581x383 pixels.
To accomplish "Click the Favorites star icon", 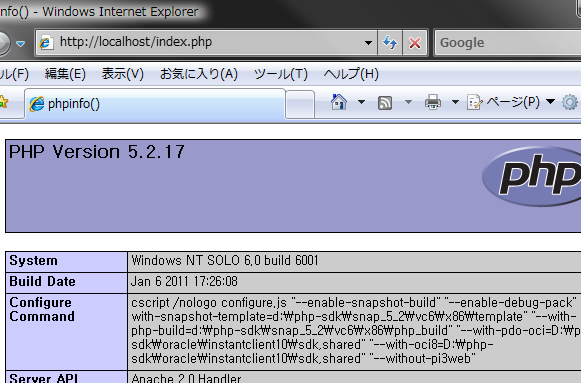I will (3, 101).
